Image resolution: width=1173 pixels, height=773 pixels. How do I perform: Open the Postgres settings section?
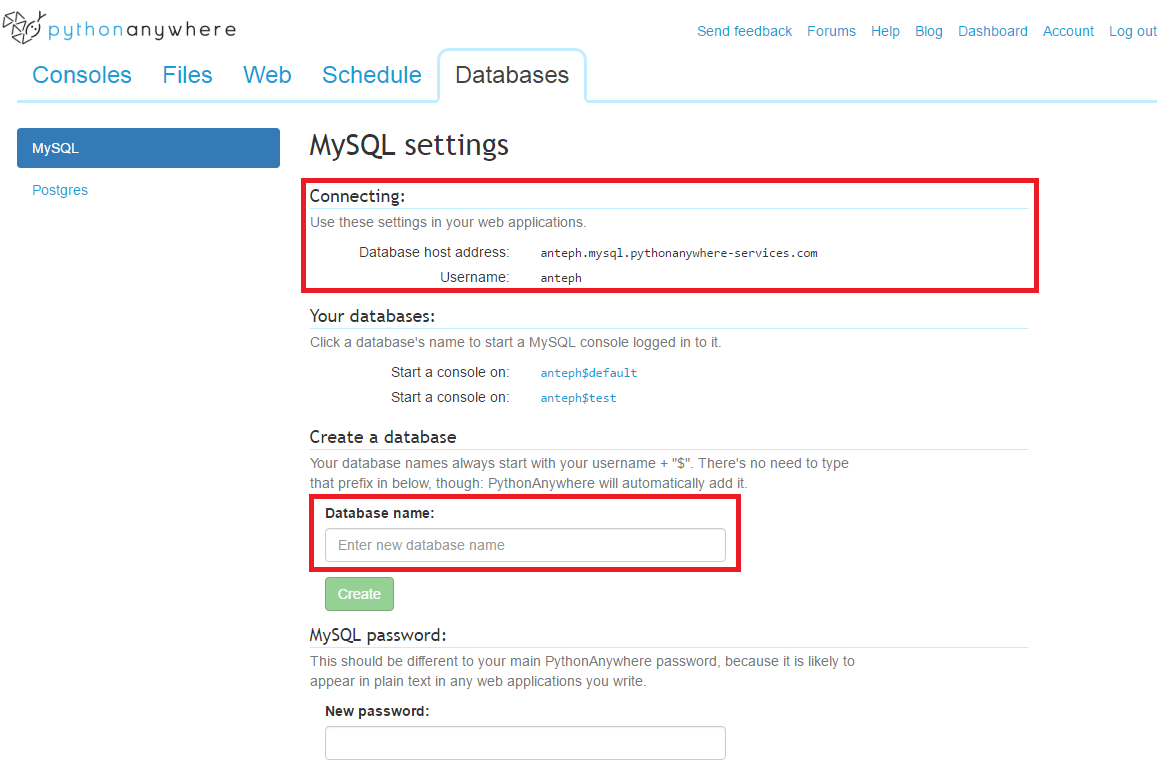point(60,189)
